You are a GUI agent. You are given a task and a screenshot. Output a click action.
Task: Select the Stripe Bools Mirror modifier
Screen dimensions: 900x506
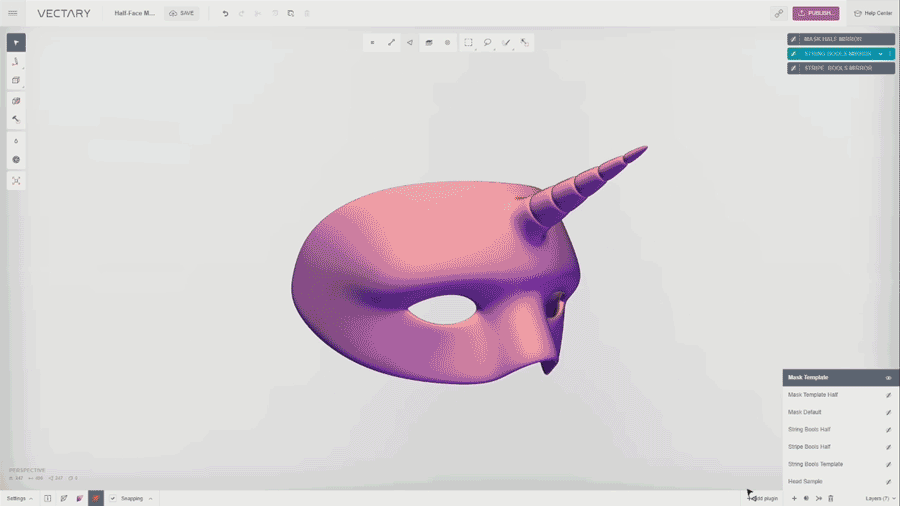(x=840, y=68)
